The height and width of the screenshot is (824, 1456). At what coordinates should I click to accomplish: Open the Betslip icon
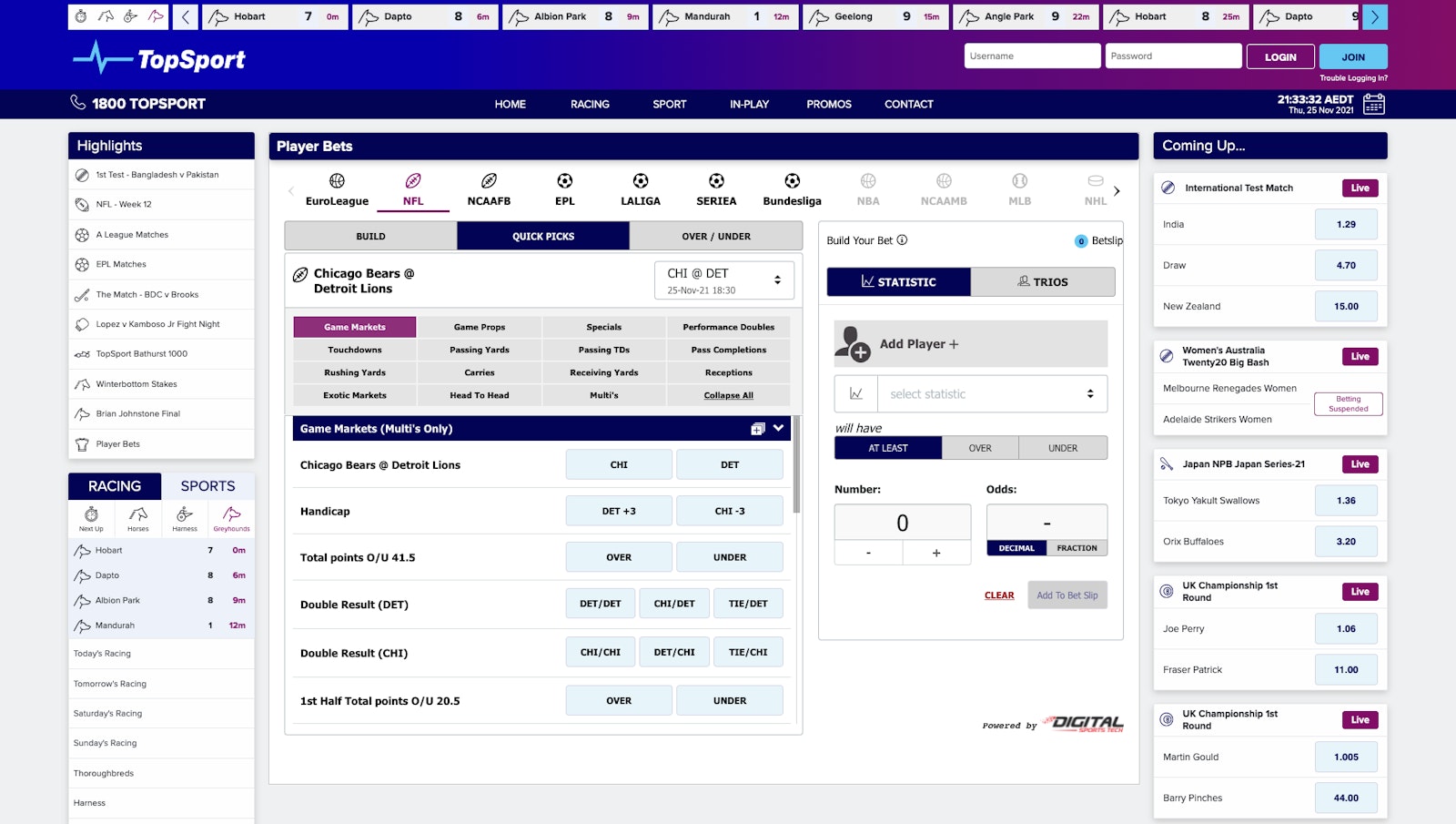point(1081,240)
